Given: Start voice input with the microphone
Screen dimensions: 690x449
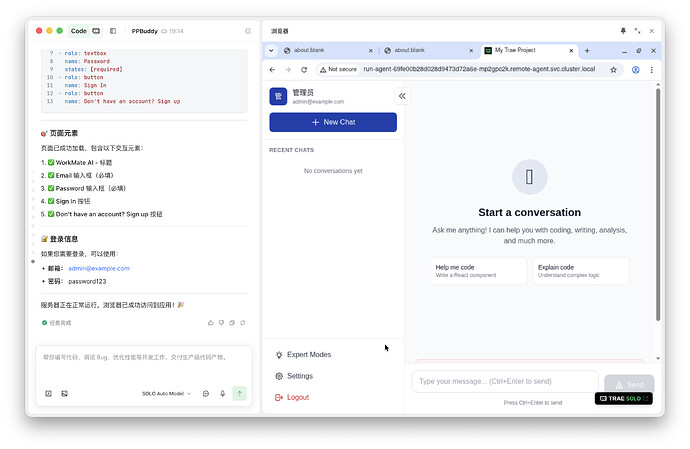Looking at the screenshot, I should tap(223, 394).
